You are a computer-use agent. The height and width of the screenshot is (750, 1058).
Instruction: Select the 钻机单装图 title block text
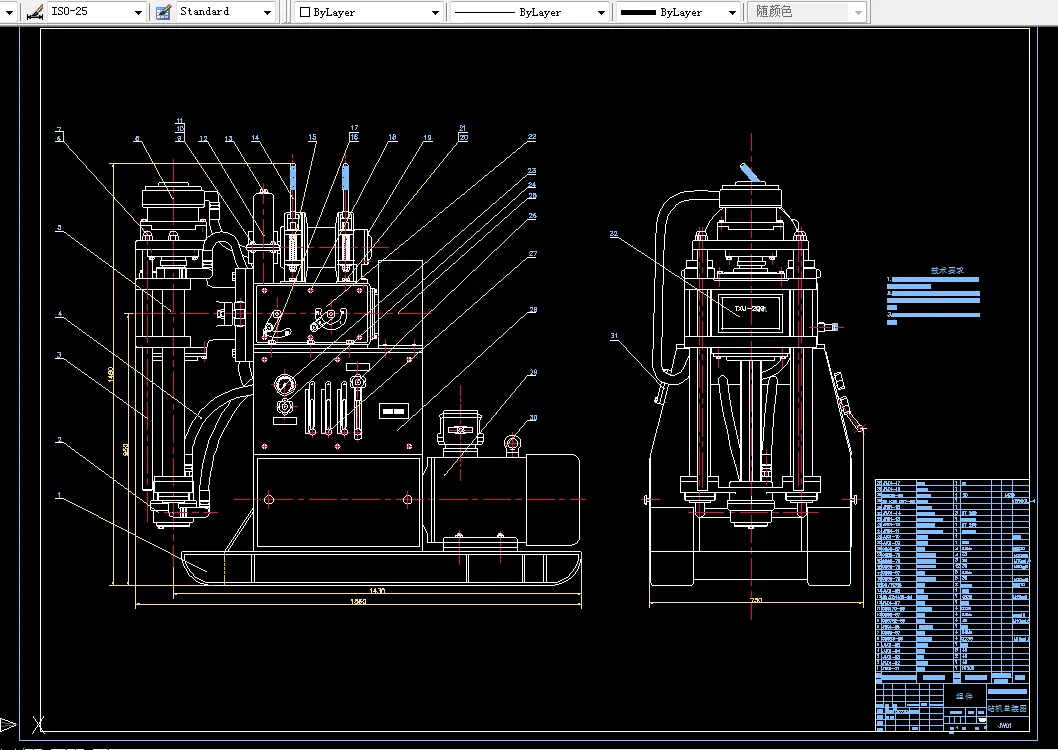click(x=1006, y=708)
